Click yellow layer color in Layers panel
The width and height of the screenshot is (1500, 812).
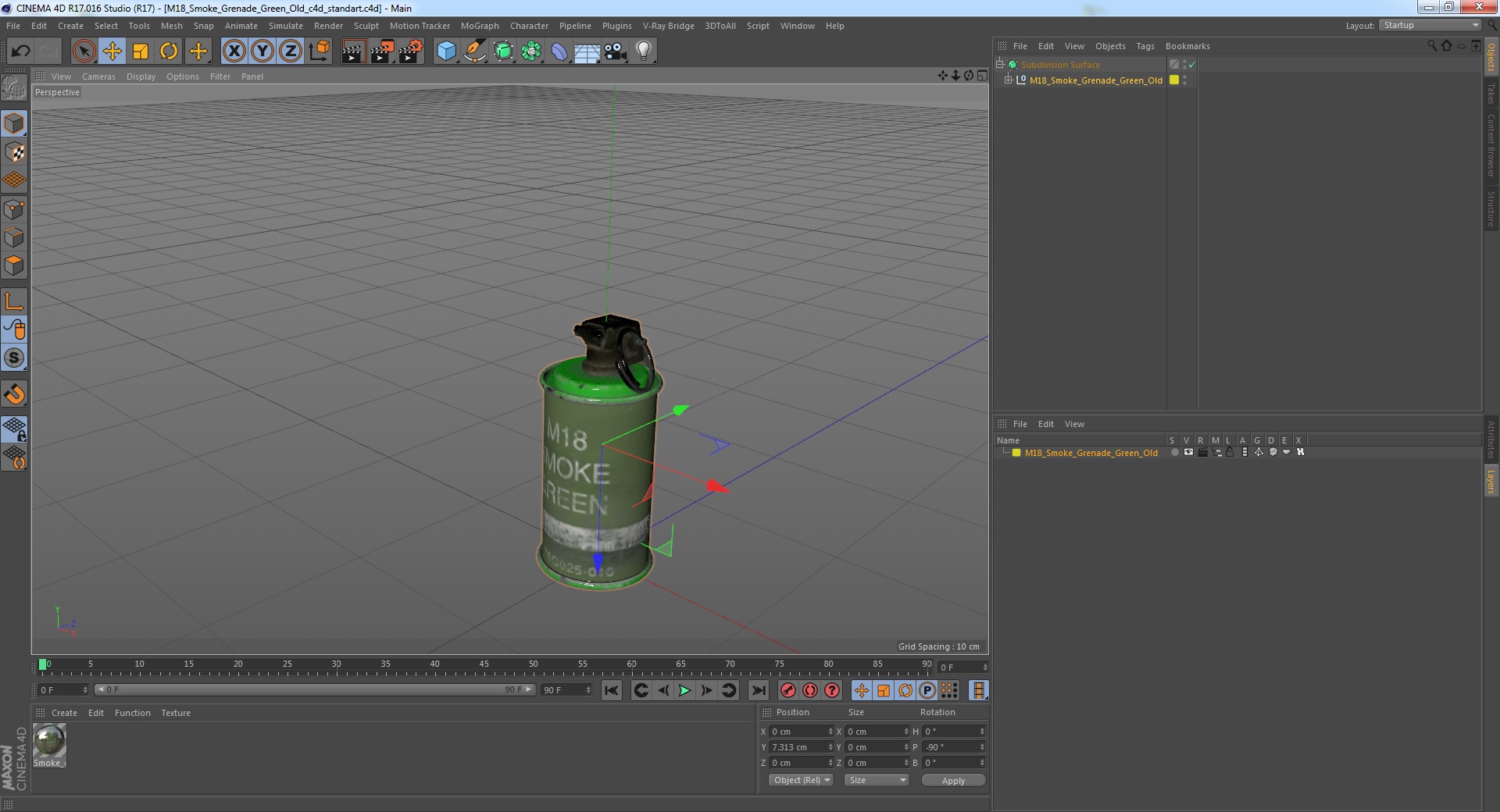pyautogui.click(x=1016, y=453)
